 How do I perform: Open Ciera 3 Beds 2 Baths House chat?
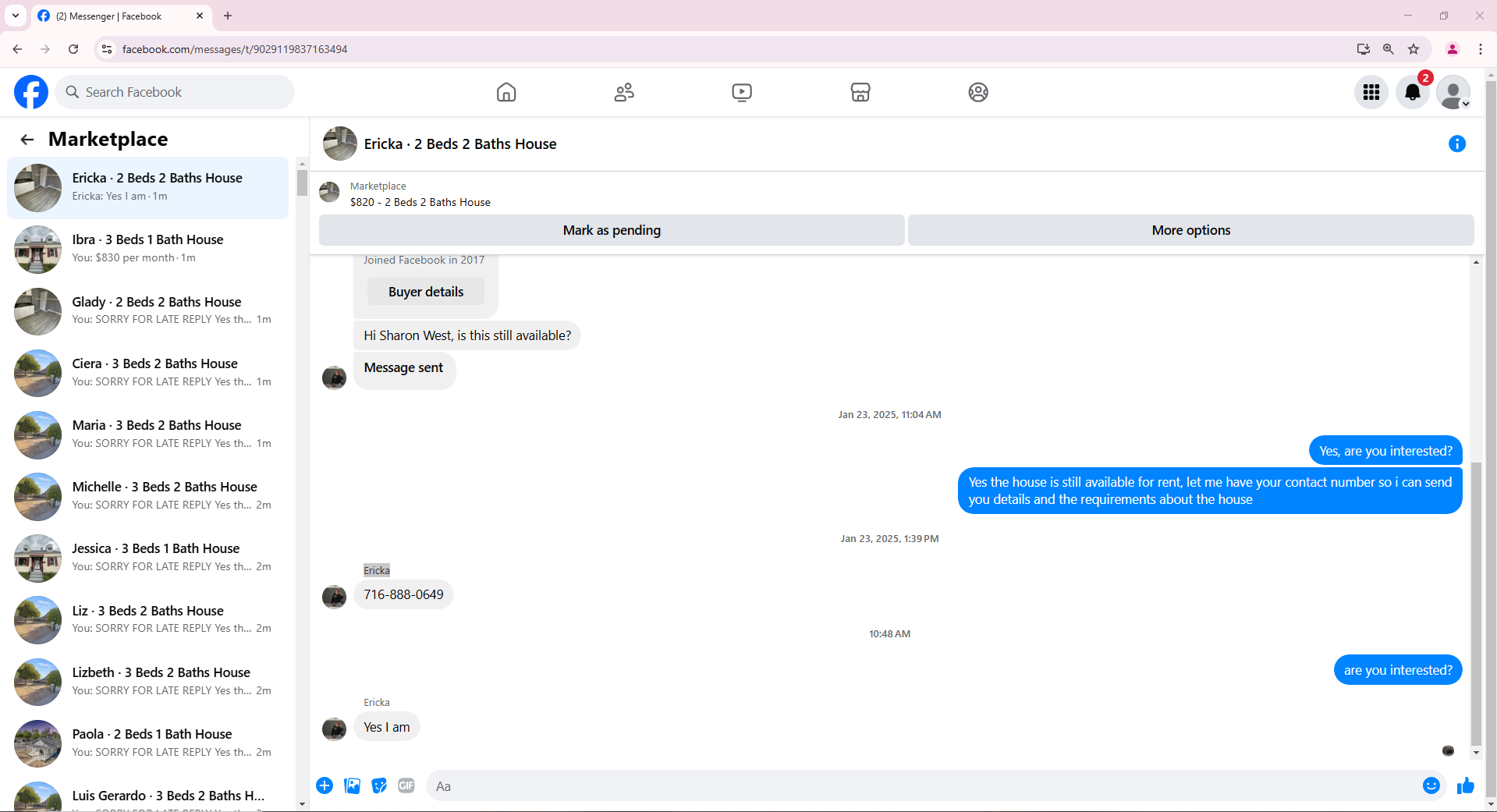click(148, 373)
